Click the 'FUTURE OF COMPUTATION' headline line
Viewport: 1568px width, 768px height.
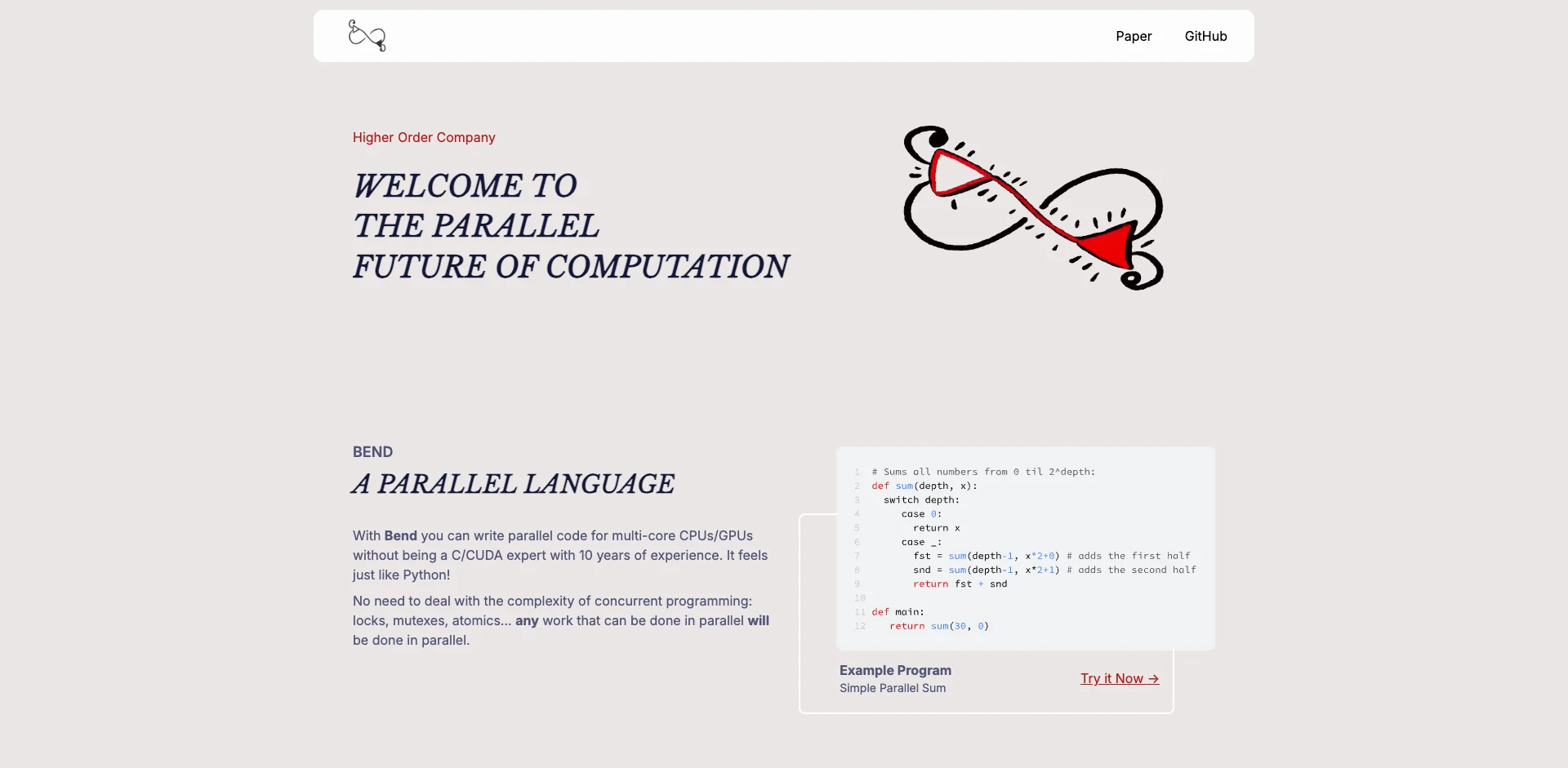(571, 266)
